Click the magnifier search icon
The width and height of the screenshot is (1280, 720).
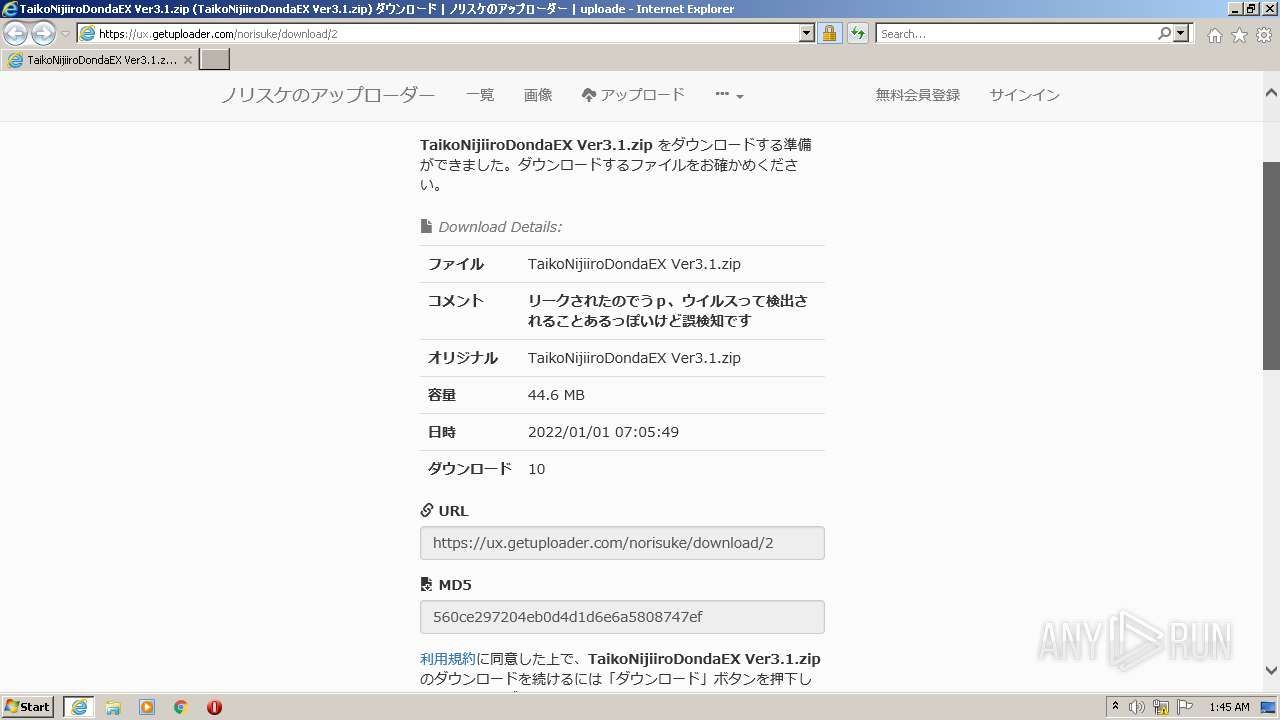pos(1164,34)
